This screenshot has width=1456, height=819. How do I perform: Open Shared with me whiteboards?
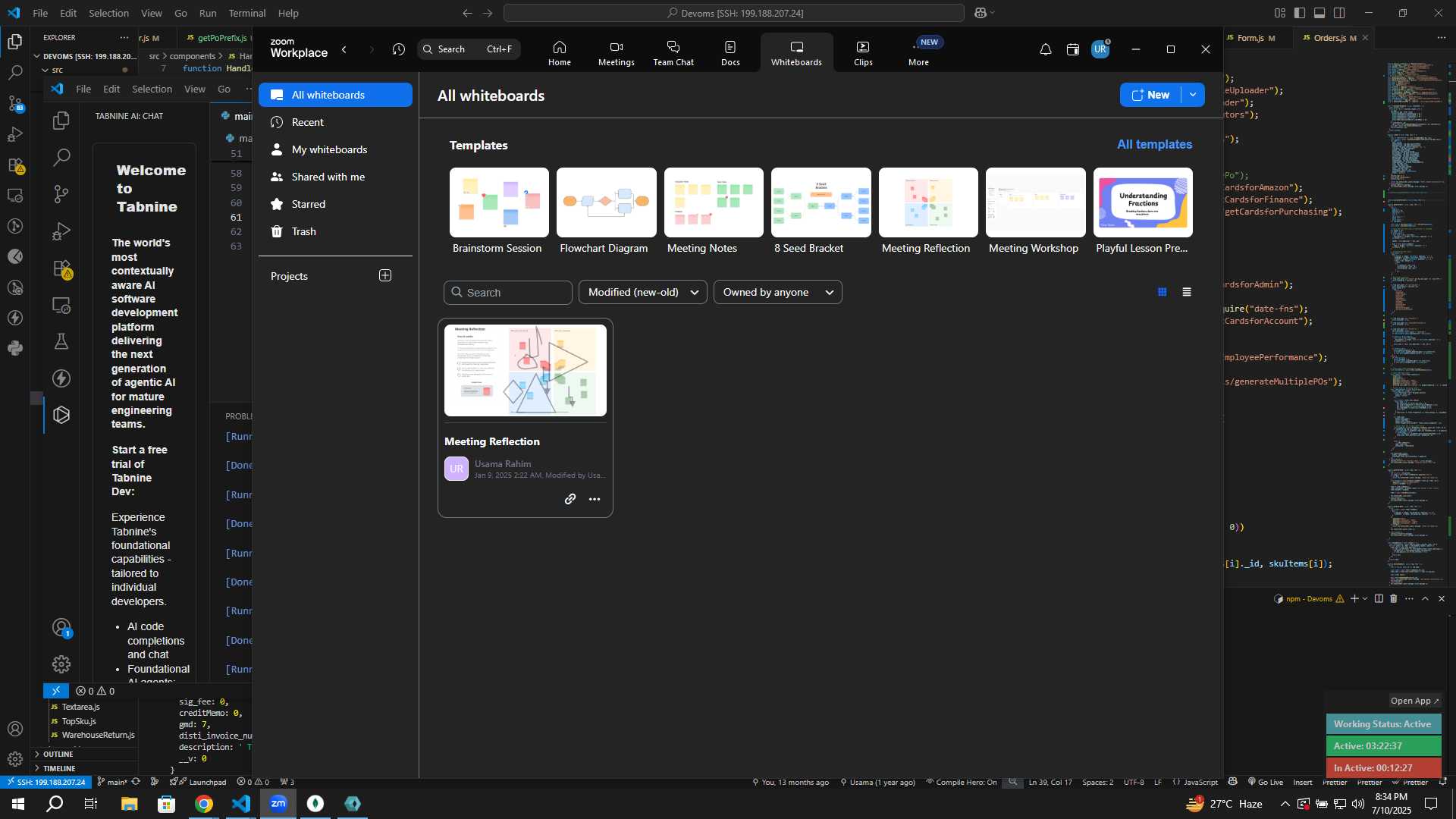pos(335,177)
